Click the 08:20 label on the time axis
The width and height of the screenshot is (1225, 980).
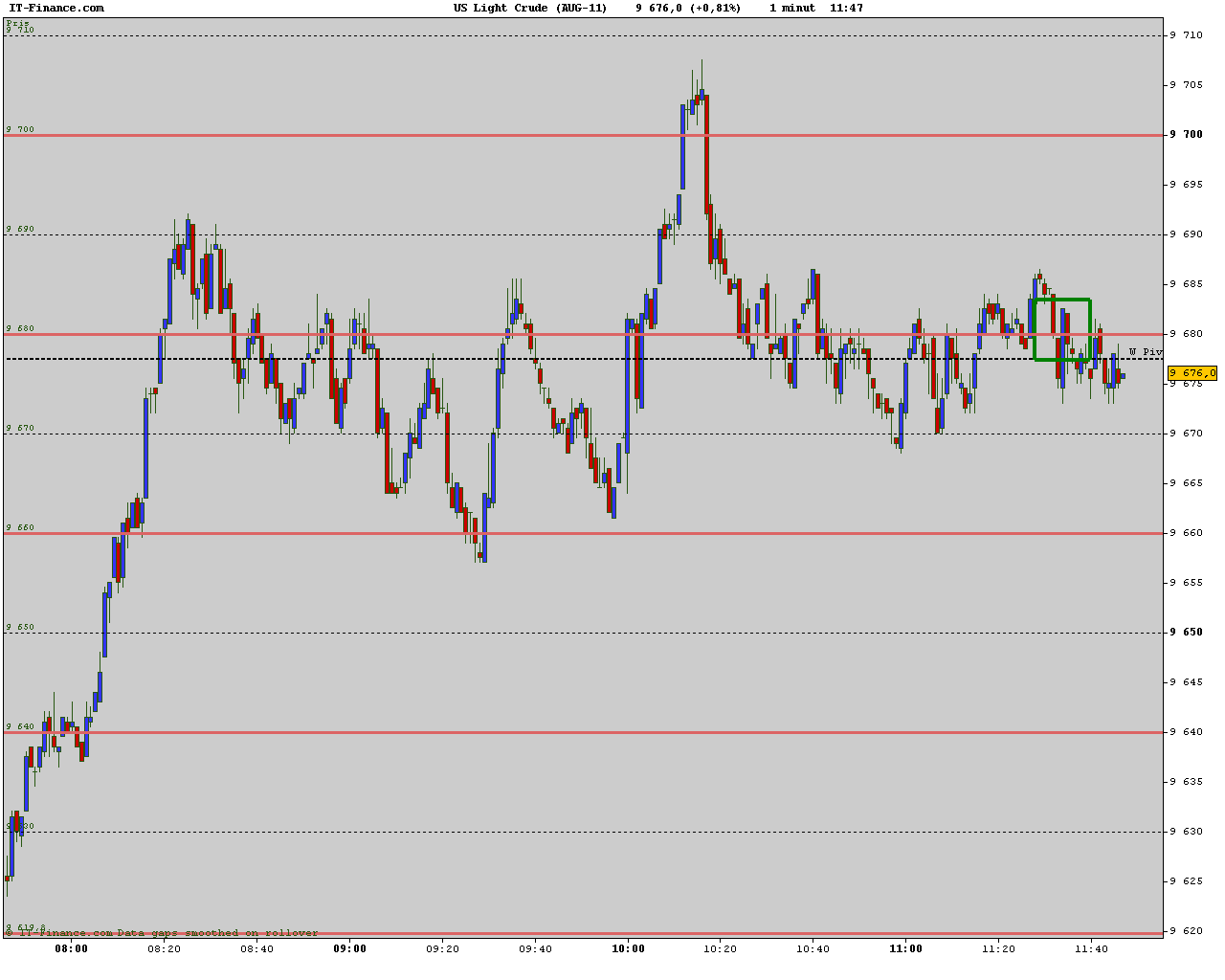coord(165,949)
